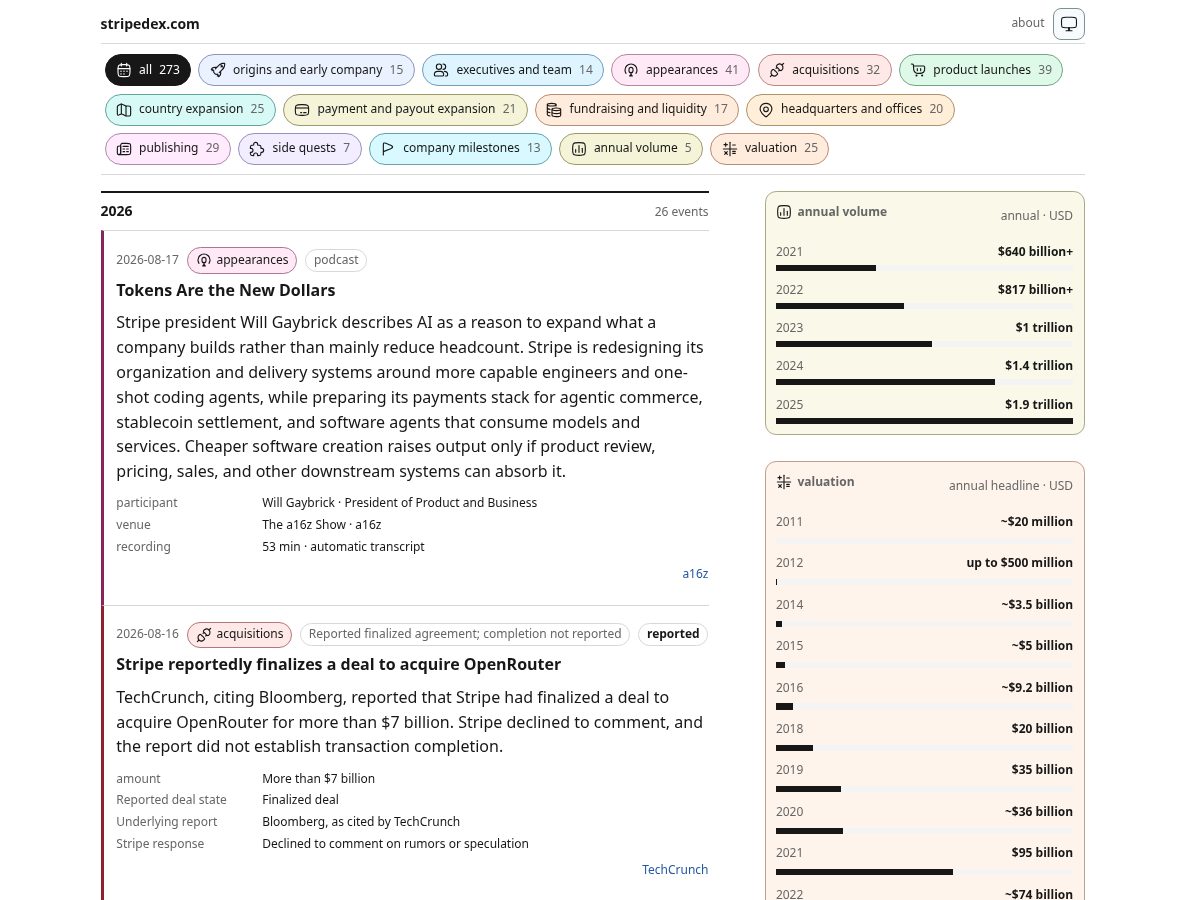
Task: Filter by company milestones
Action: coord(460,148)
